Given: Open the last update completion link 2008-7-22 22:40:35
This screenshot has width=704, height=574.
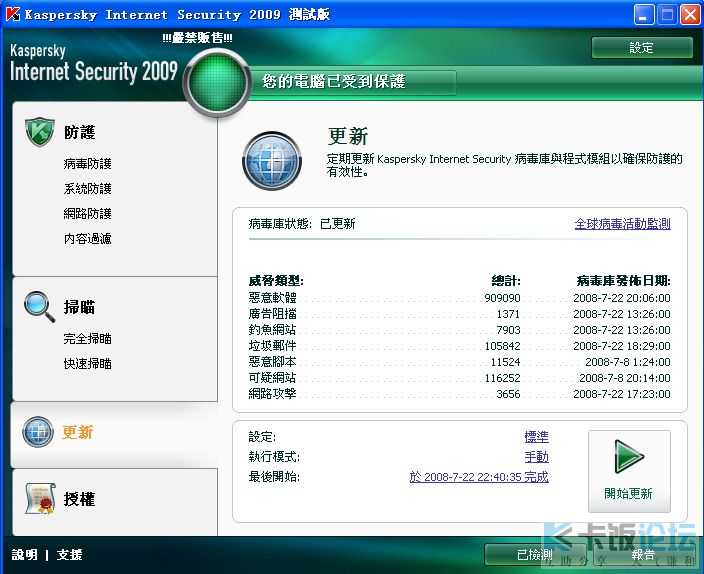Looking at the screenshot, I should tap(479, 477).
